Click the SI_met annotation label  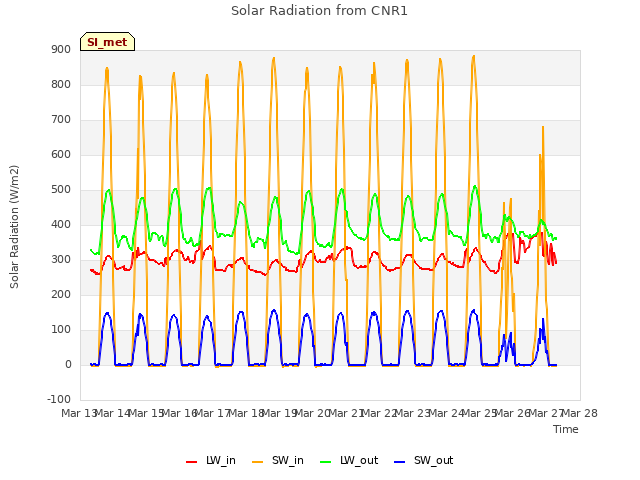point(107,42)
